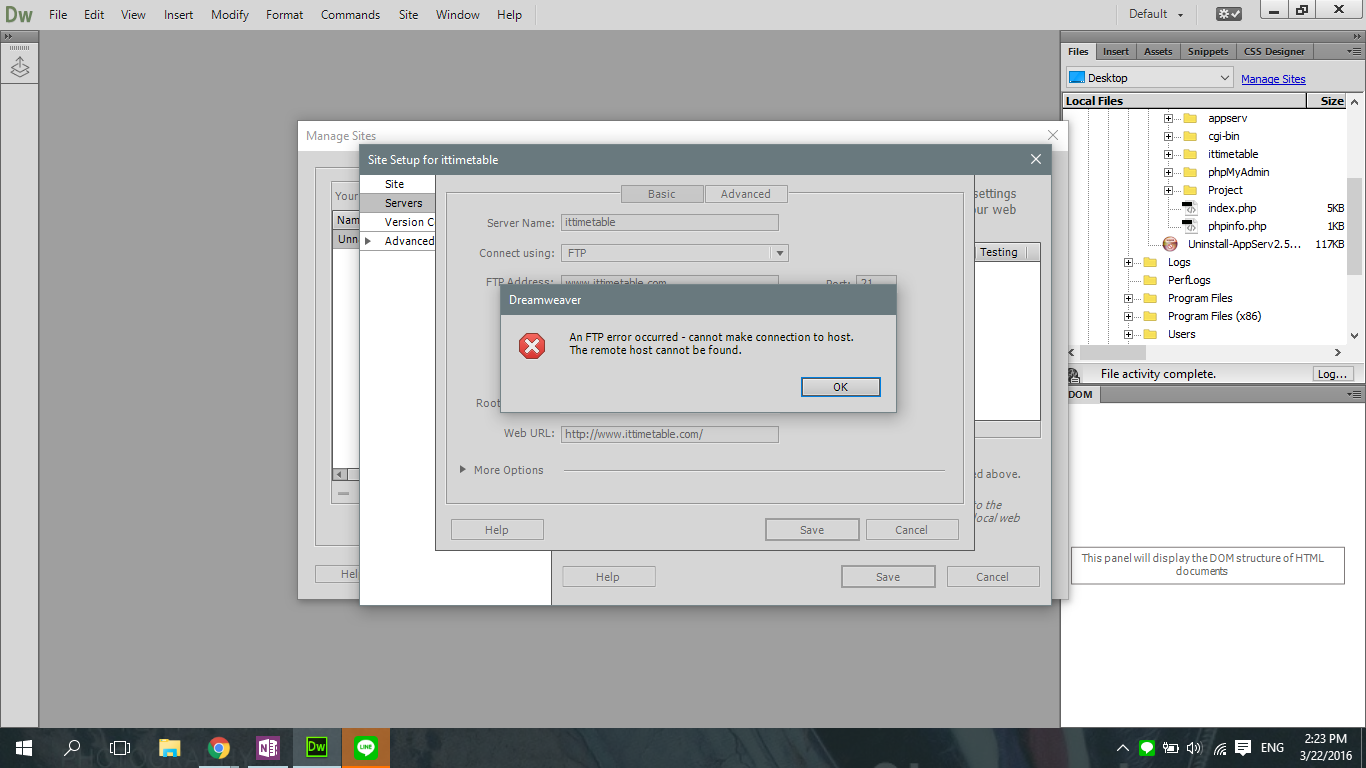Open the Site menu
Image resolution: width=1366 pixels, height=768 pixels.
pos(408,14)
